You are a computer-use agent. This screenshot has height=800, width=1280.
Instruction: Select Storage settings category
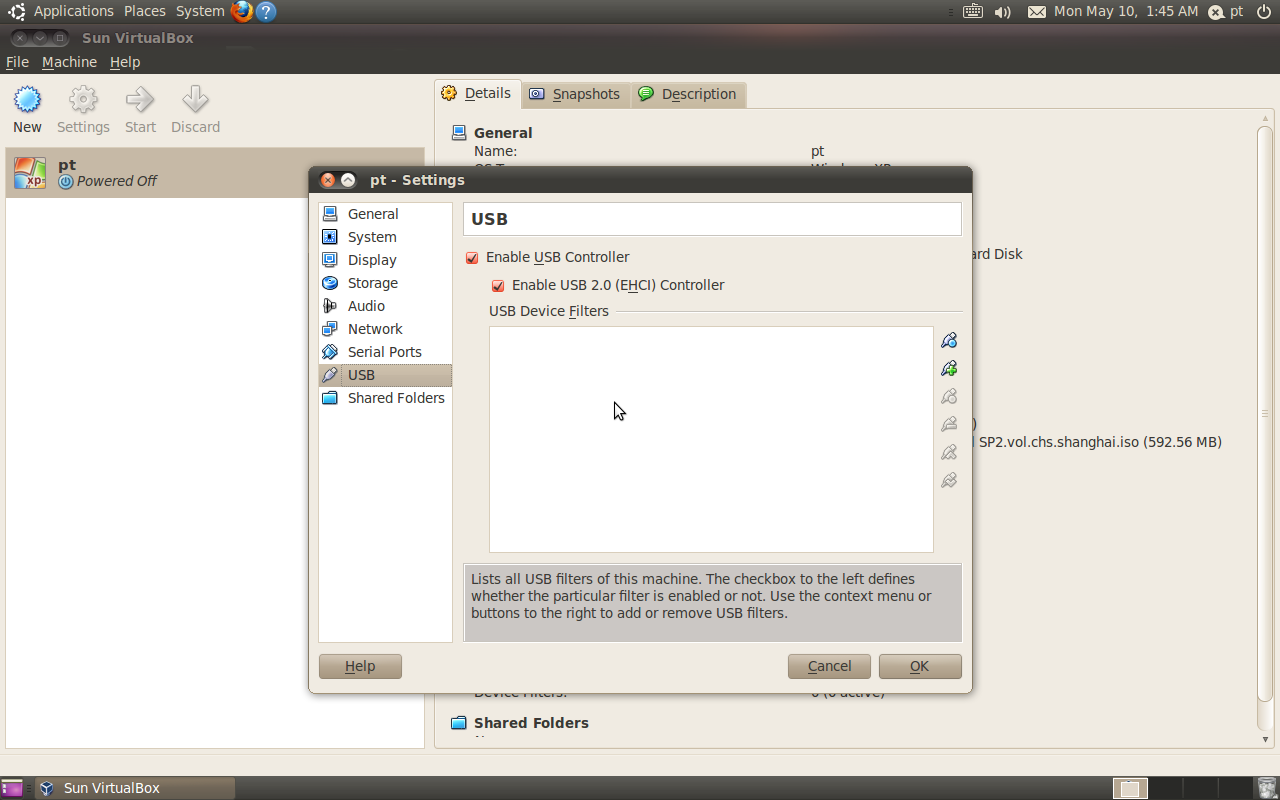tap(385, 283)
